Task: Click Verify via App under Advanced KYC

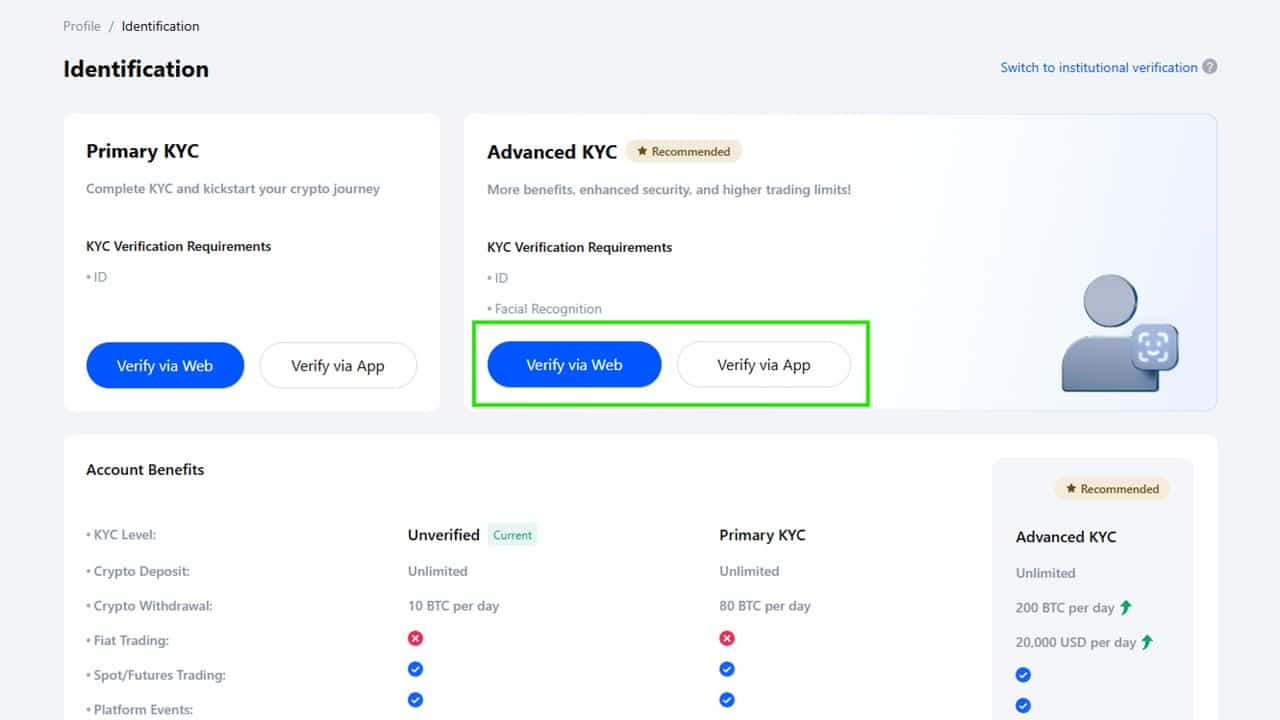Action: (x=764, y=365)
